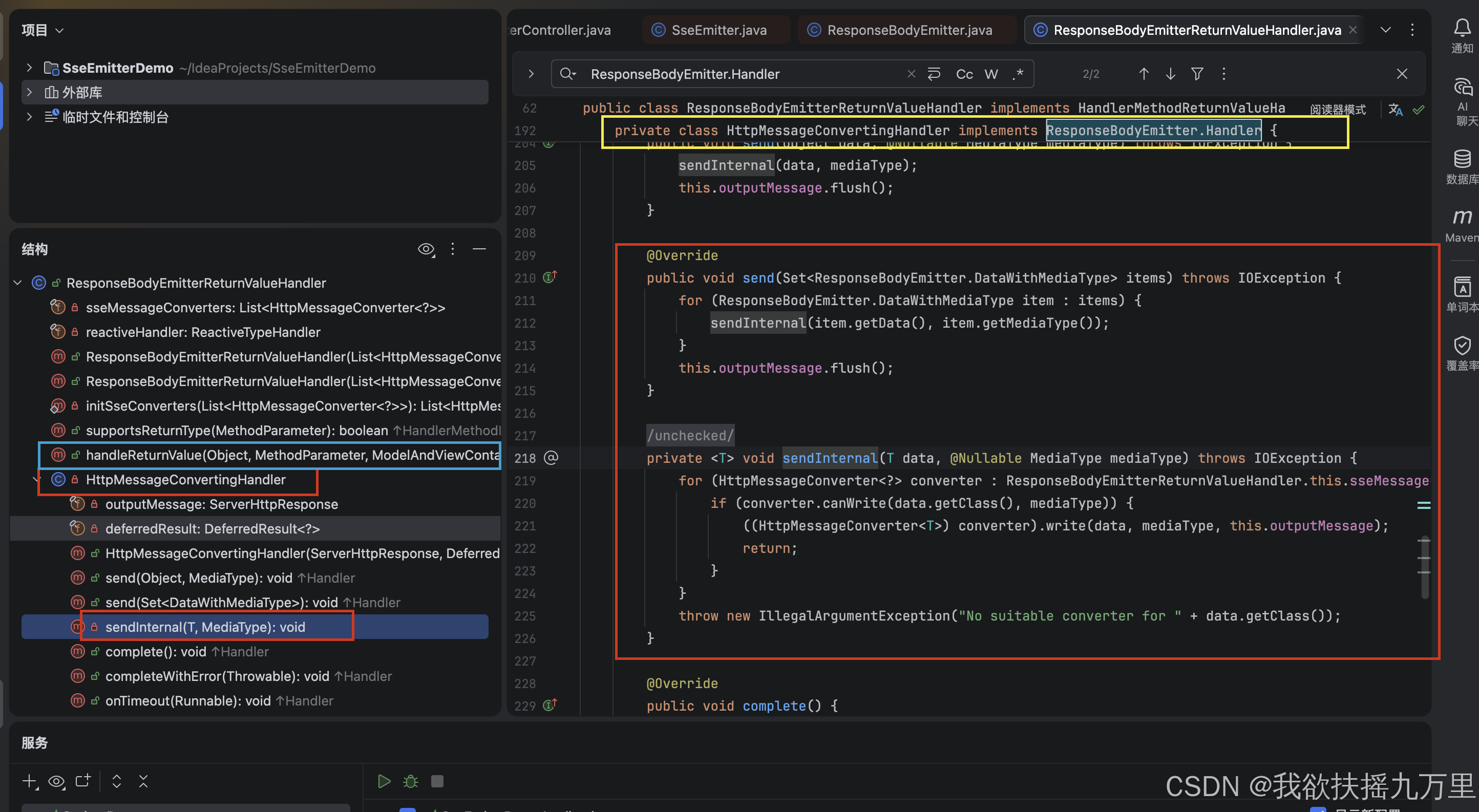Viewport: 1479px width, 812px height.
Task: Stop the running service
Action: (x=437, y=782)
